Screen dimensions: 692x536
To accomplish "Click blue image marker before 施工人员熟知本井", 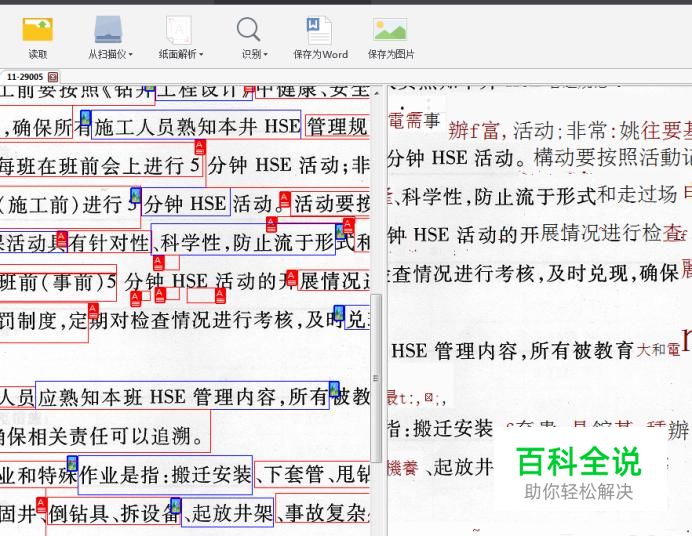I will pos(85,118).
